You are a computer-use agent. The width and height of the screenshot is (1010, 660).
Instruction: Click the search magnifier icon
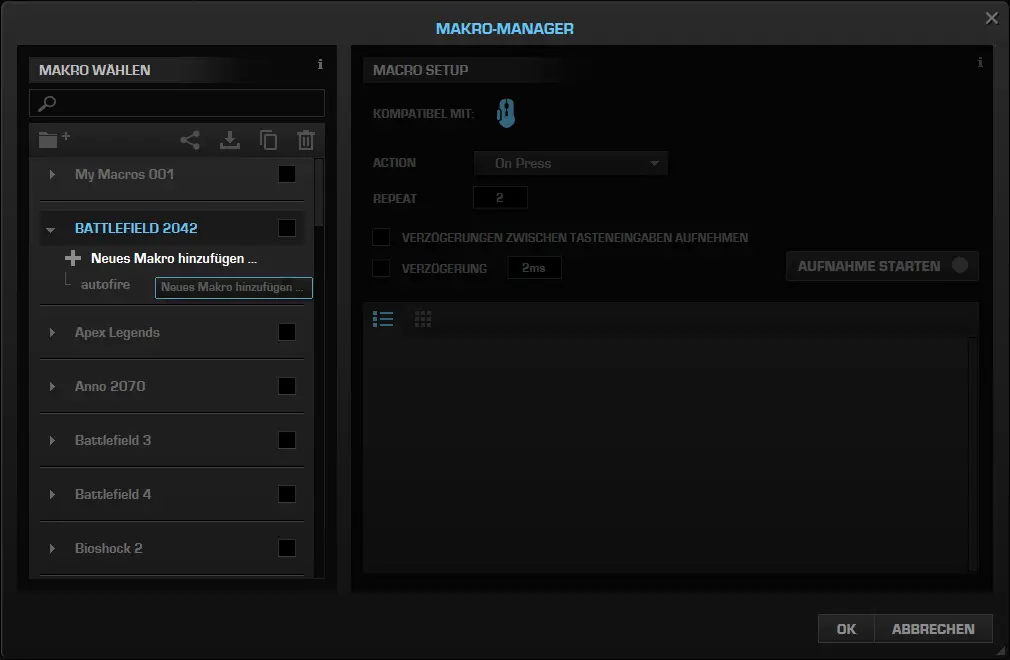pyautogui.click(x=47, y=103)
